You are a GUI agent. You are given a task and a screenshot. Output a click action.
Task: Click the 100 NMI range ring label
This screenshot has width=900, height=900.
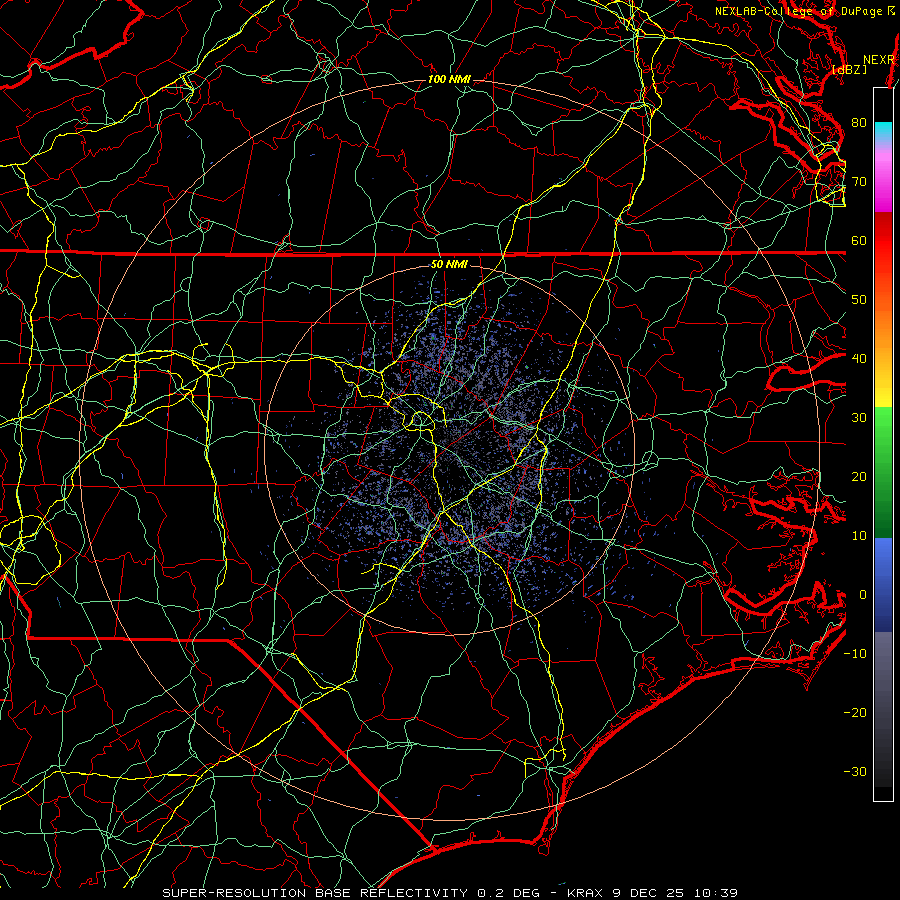449,79
